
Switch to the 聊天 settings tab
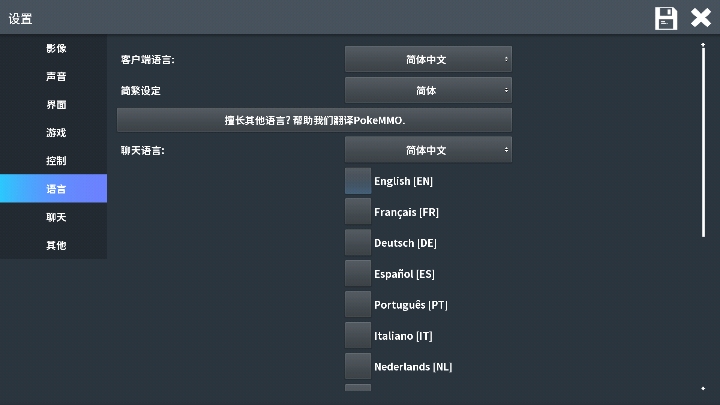pos(55,217)
